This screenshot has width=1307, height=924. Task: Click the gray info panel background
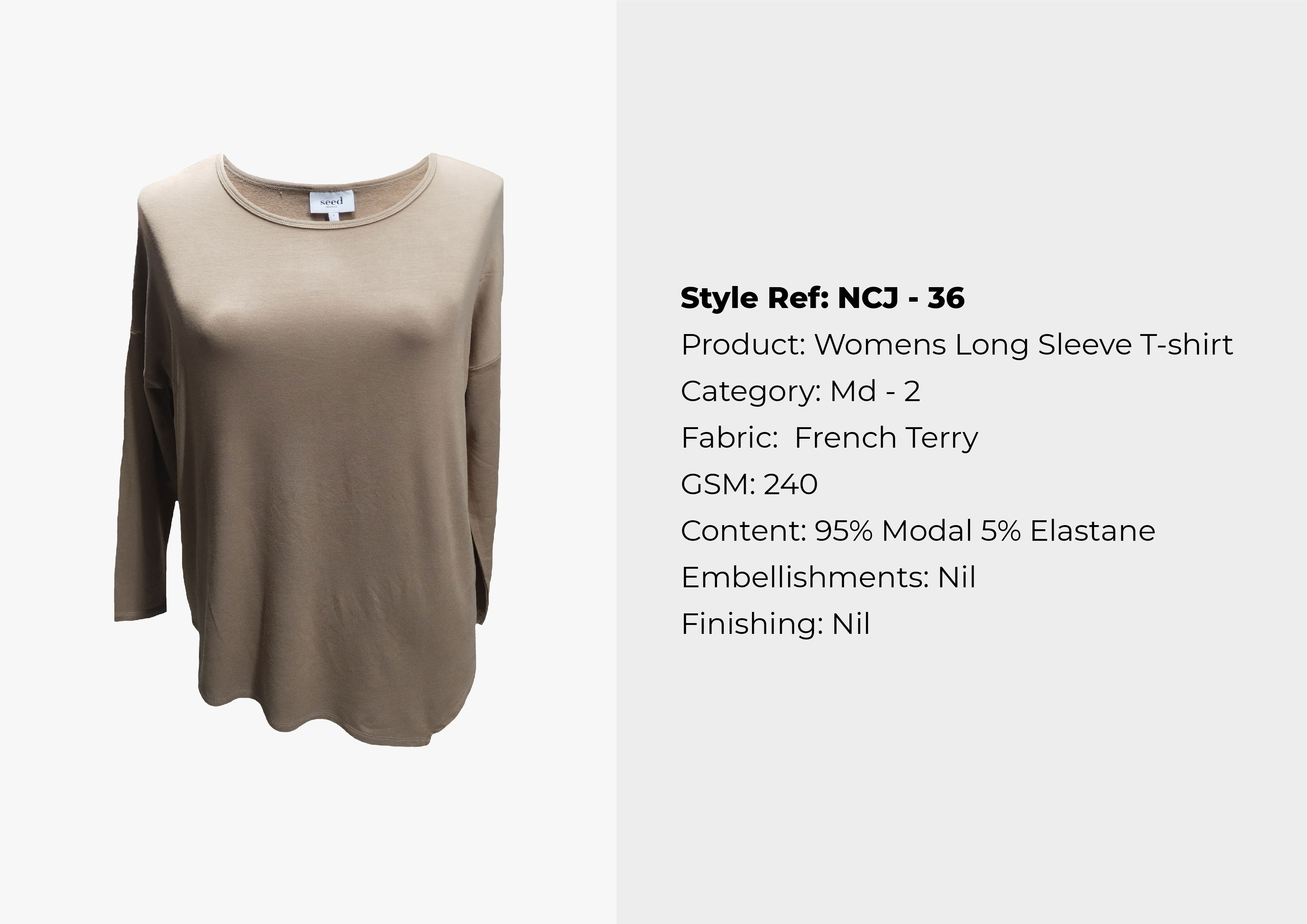[962, 769]
